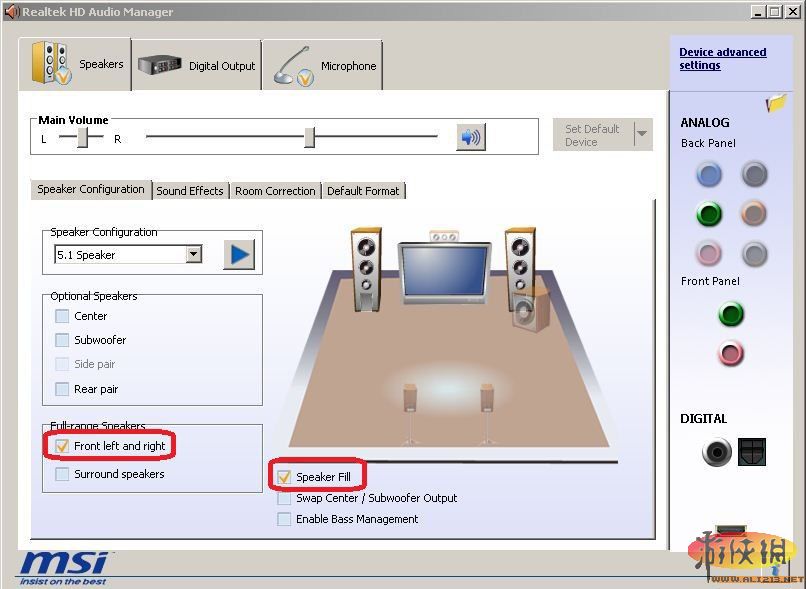
Task: Click the L/R balance slider handle
Action: tap(82, 137)
